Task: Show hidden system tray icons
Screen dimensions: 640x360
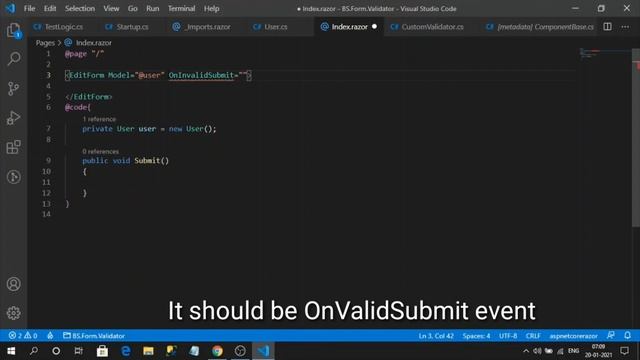Action: tap(526, 351)
